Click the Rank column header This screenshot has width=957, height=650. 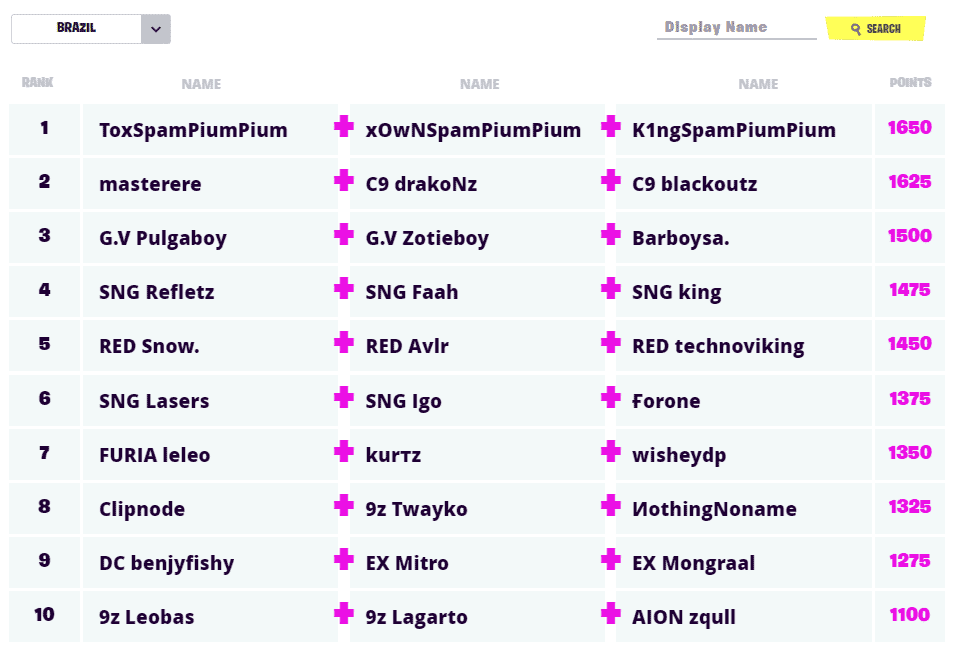pyautogui.click(x=38, y=83)
